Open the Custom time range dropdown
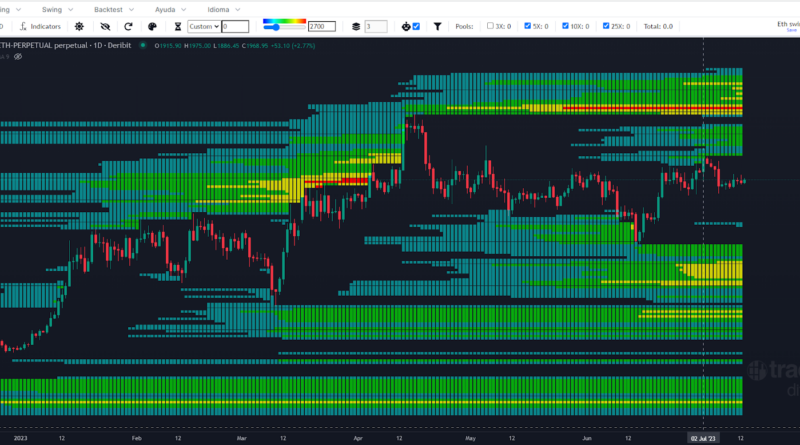The width and height of the screenshot is (800, 445). point(203,26)
